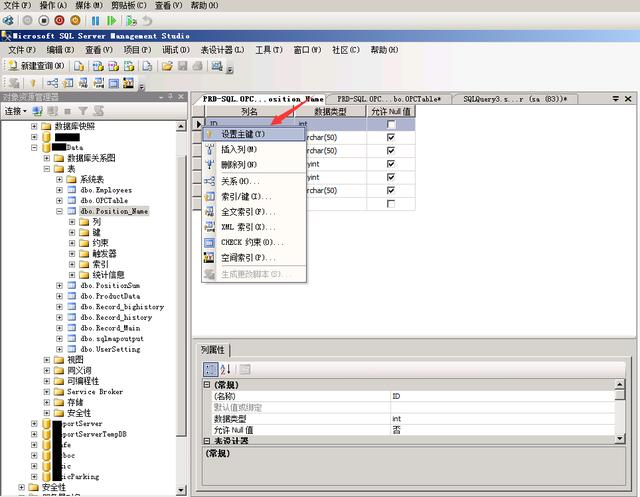
Task: Select Set Primary Key (设置主键) in context menu
Action: pos(243,134)
